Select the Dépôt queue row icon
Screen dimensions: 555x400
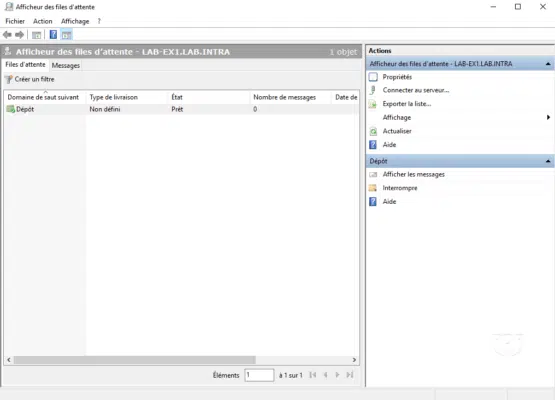[11, 109]
